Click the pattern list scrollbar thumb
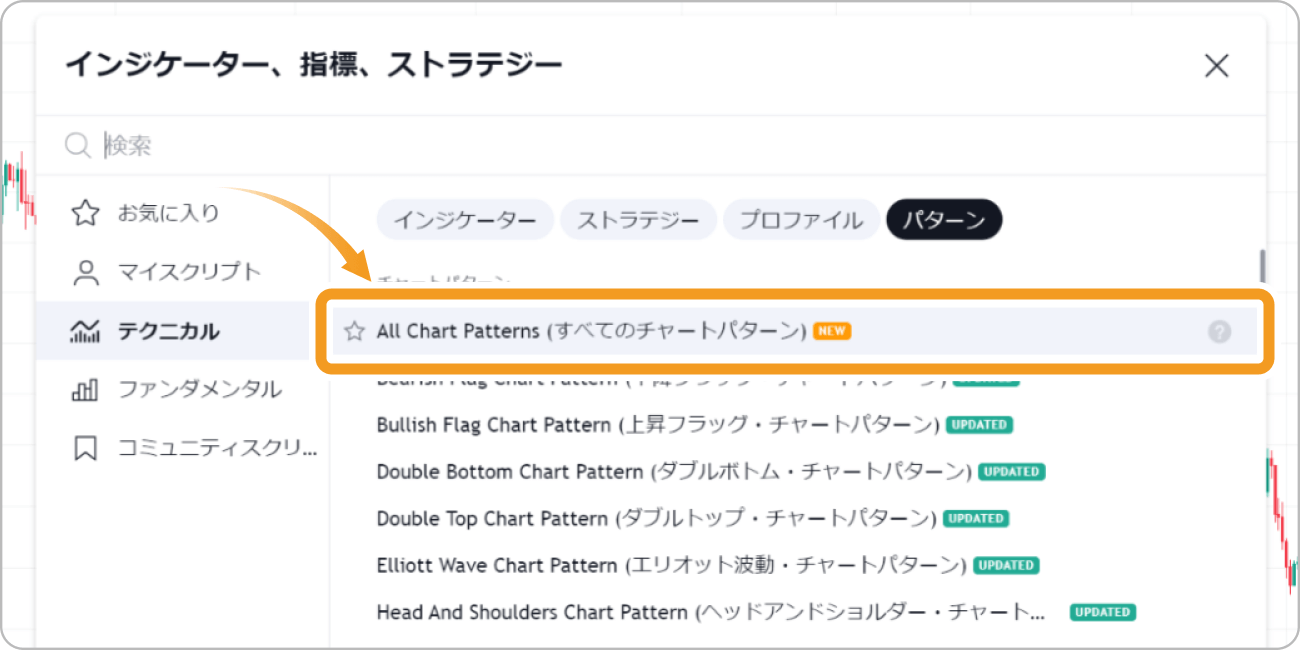 (1263, 266)
